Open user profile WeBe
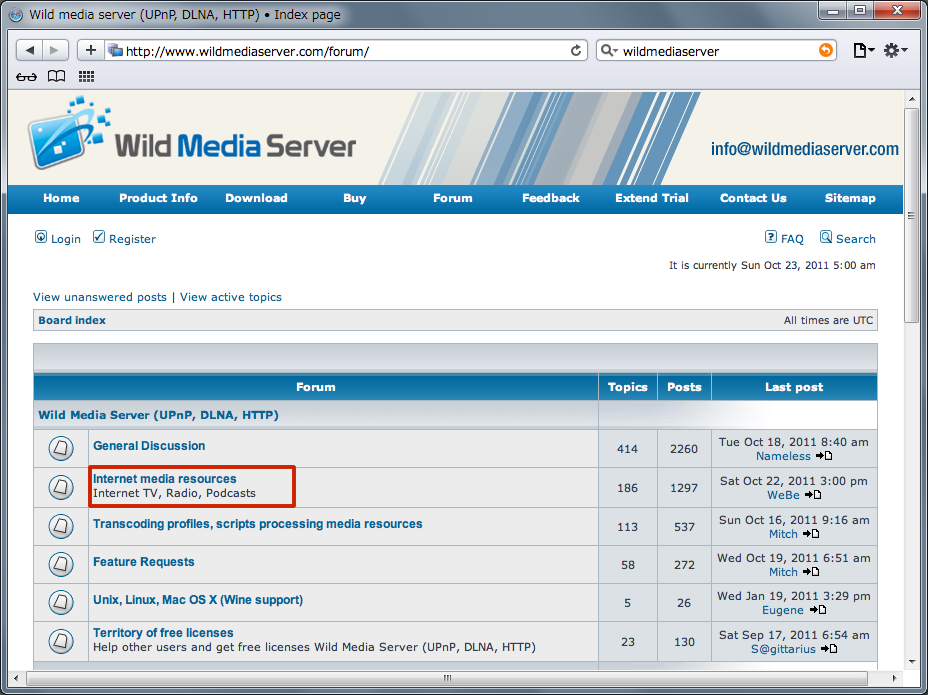The height and width of the screenshot is (695, 928). point(783,495)
